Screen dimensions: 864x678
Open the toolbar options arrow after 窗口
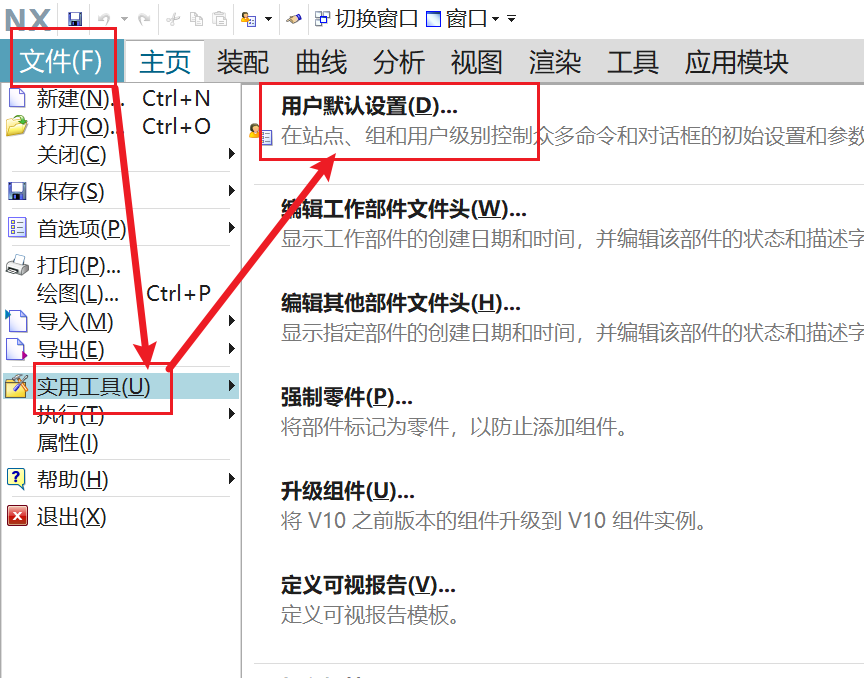pos(511,19)
